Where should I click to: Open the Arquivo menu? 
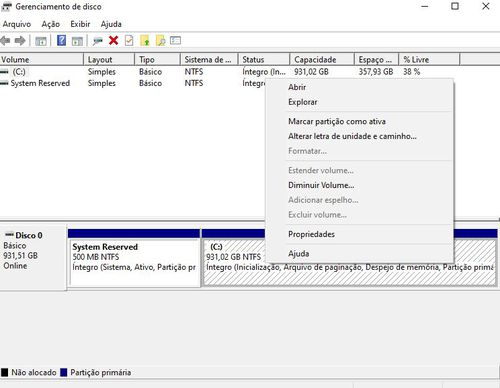[x=17, y=24]
